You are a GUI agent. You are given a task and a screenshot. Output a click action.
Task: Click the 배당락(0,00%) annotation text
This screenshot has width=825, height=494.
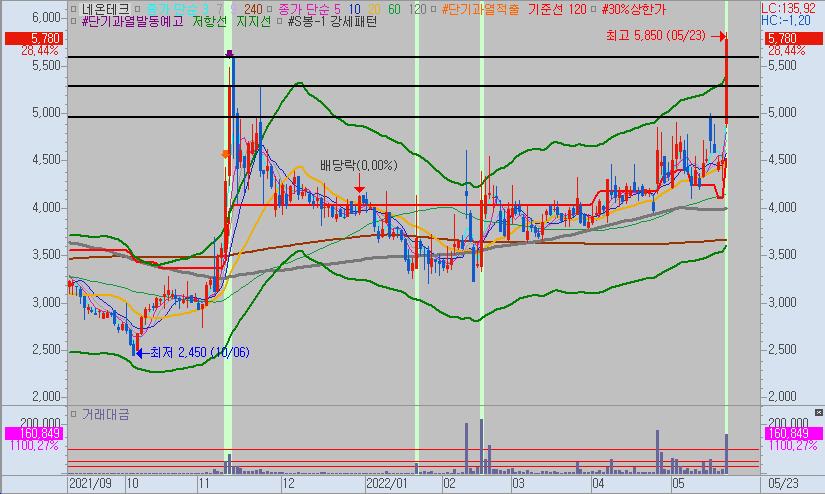point(359,166)
